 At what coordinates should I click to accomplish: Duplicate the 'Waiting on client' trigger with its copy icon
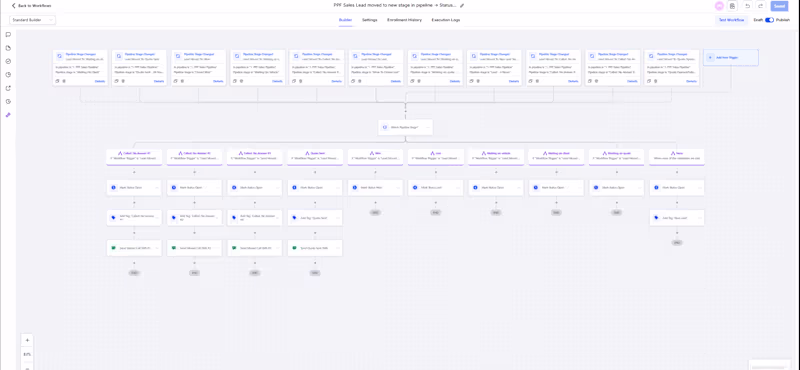[x=58, y=81]
